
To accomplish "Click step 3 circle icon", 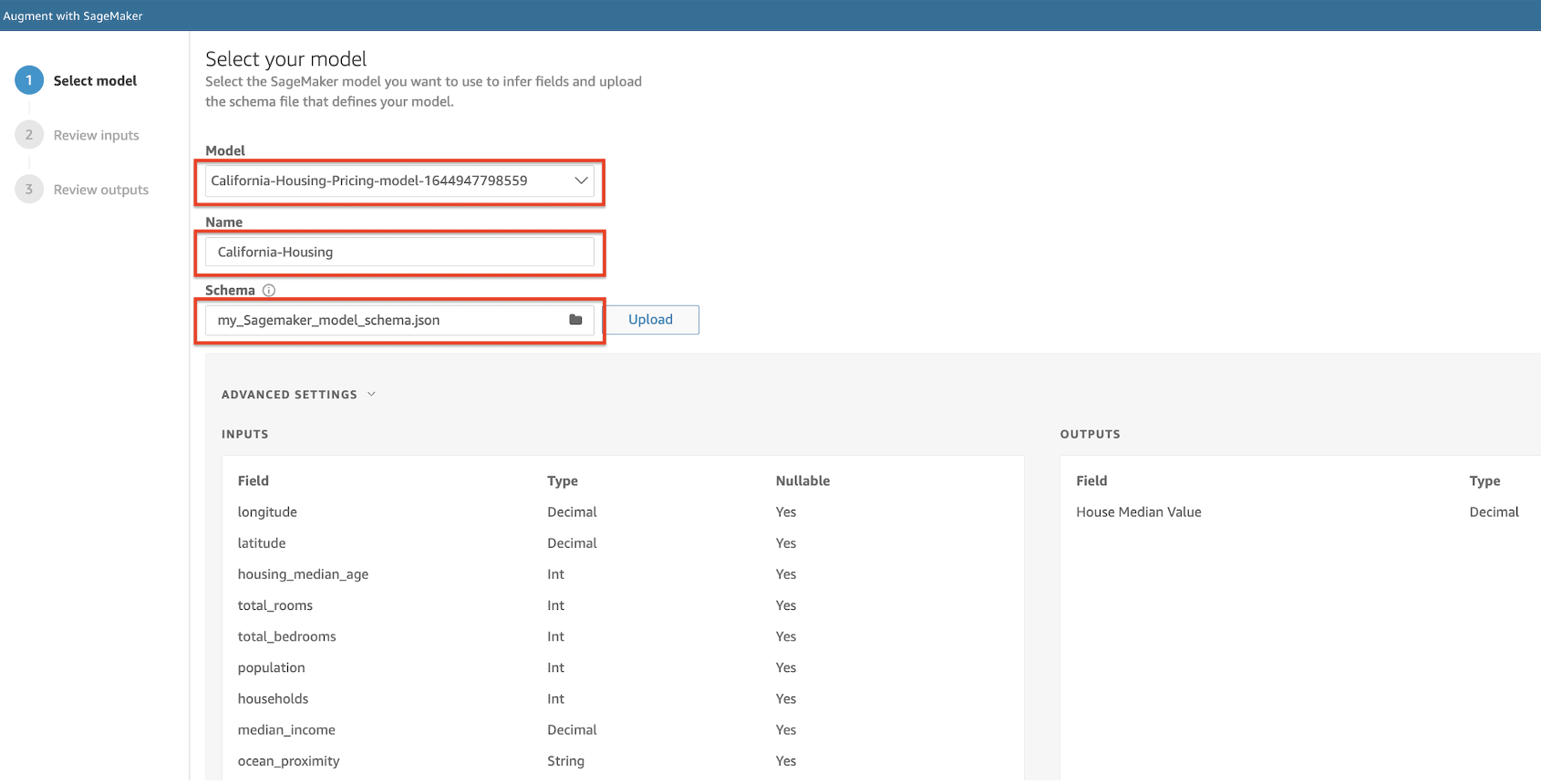I will (29, 190).
